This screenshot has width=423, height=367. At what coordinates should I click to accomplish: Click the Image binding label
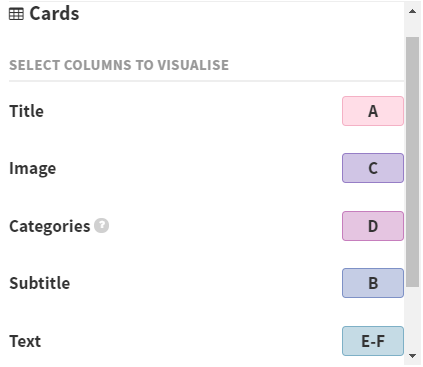(x=33, y=169)
